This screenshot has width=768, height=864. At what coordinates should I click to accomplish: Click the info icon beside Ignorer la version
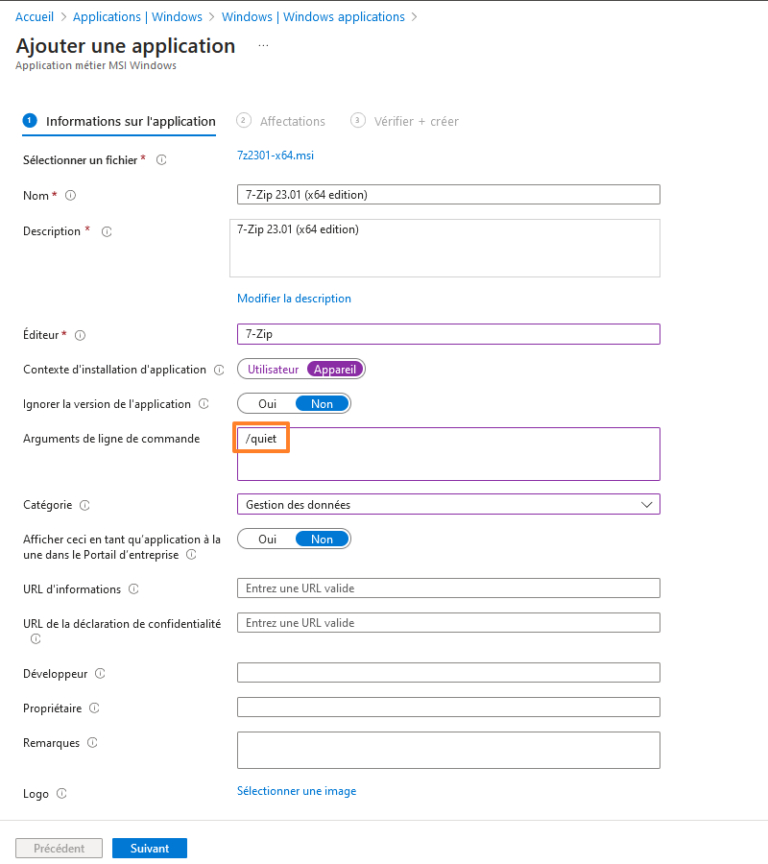(203, 404)
